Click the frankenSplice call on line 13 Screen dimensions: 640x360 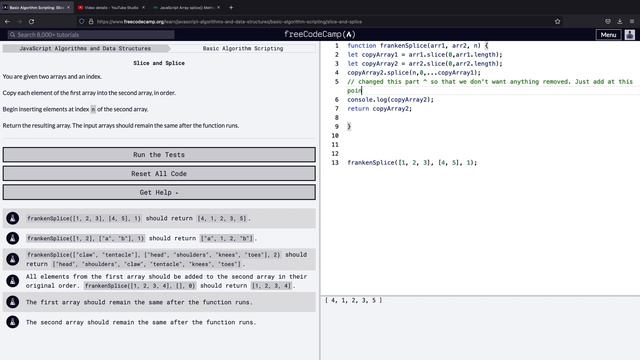pyautogui.click(x=412, y=162)
